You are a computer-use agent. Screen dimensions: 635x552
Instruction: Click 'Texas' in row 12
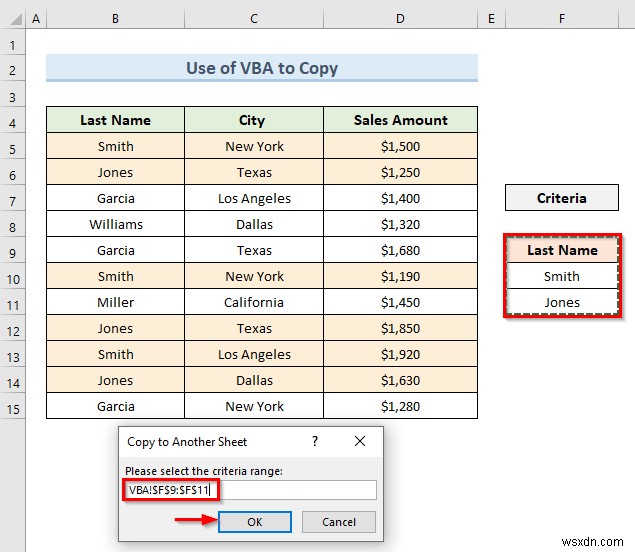[254, 328]
